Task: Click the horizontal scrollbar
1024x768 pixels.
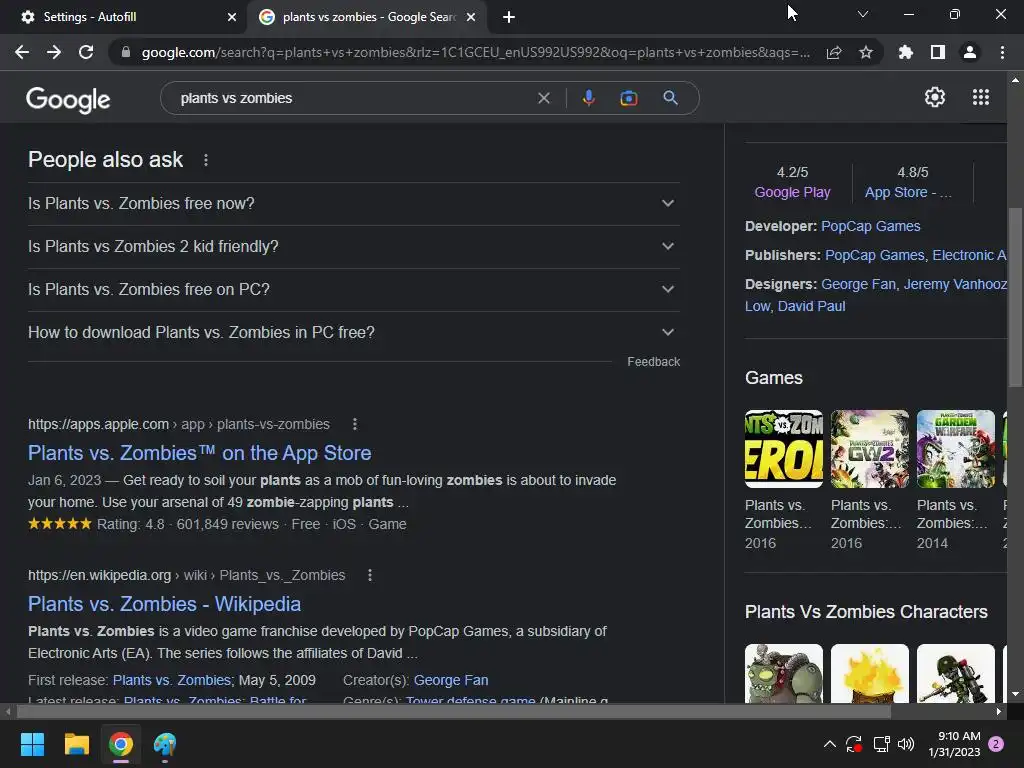Action: point(454,711)
